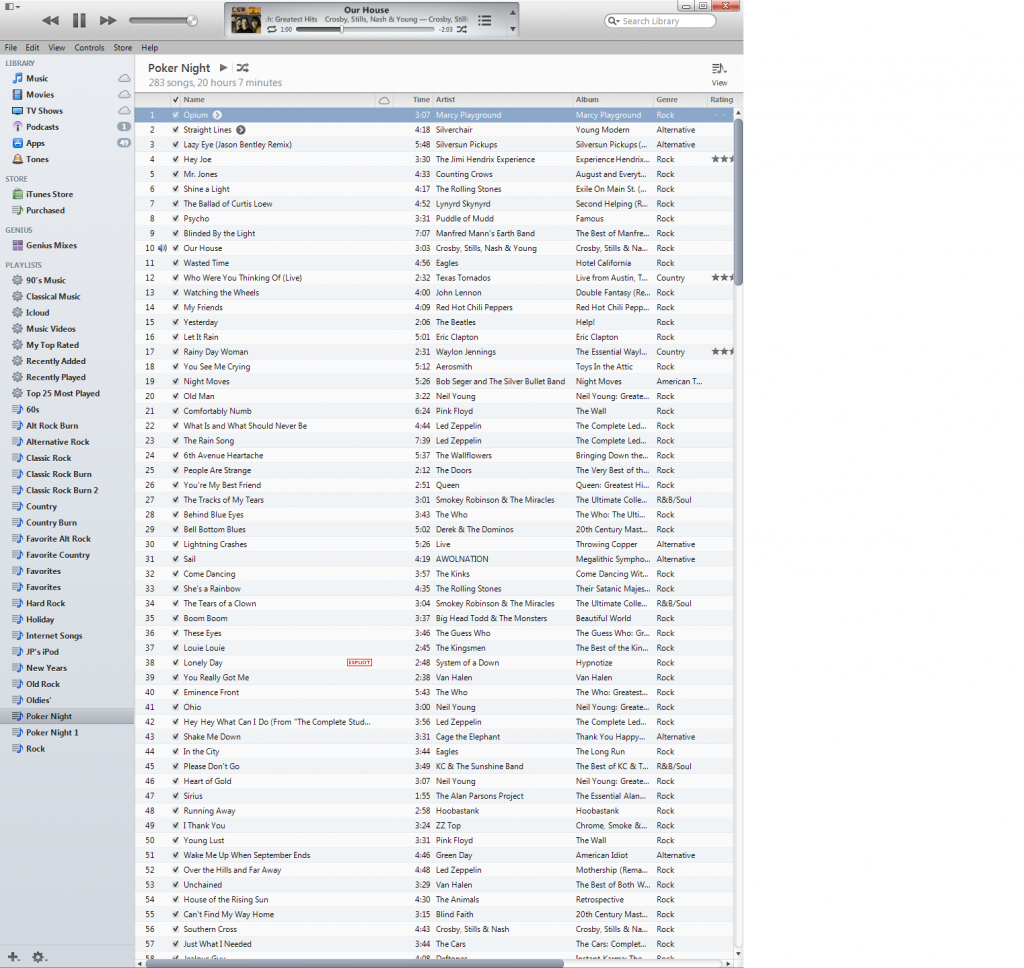The width and height of the screenshot is (1024, 968).
Task: Skip back to the previous track
Action: point(50,20)
